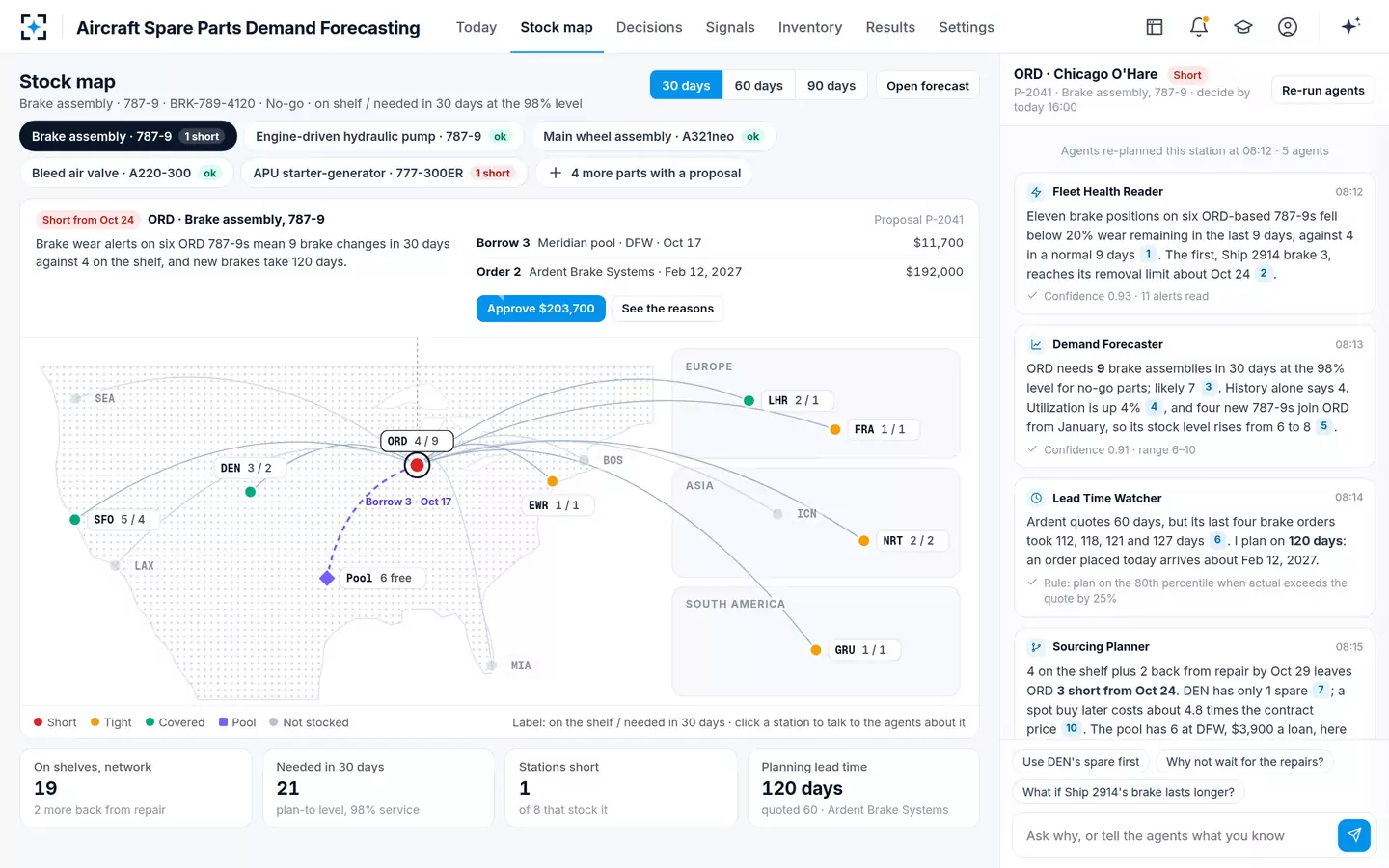The width and height of the screenshot is (1389, 868).
Task: Click the AI sparkle icon
Action: 1350,26
